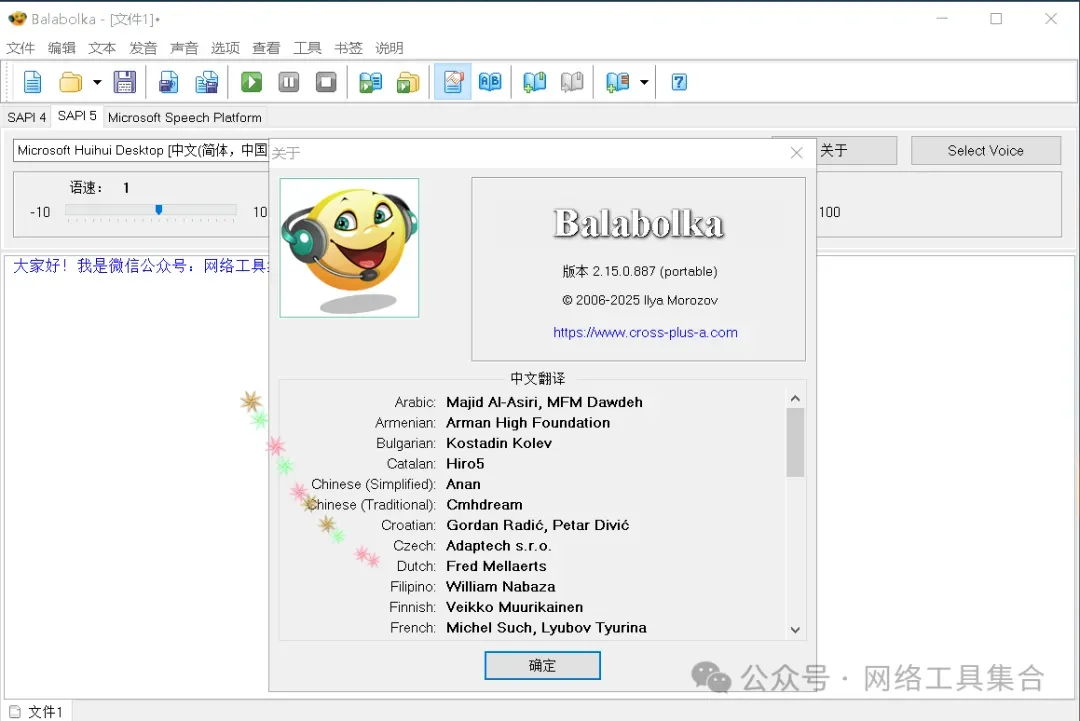Click the AB compare panel icon

pos(490,82)
